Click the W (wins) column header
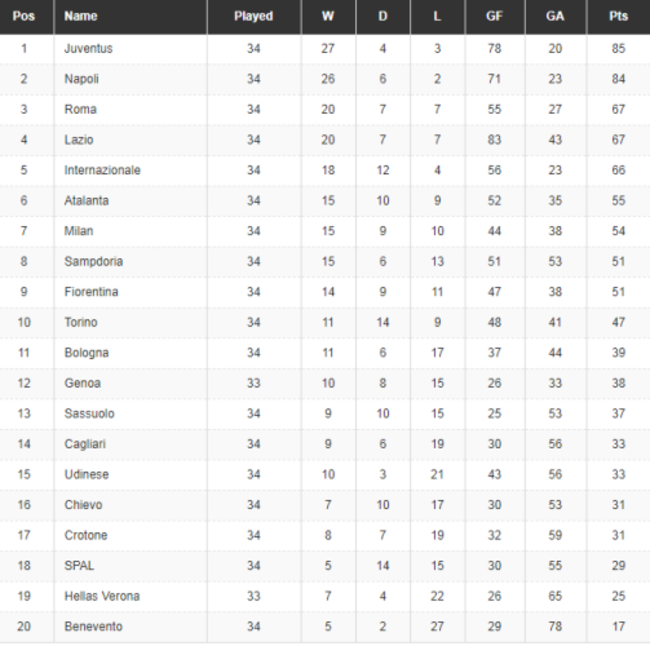 click(328, 16)
